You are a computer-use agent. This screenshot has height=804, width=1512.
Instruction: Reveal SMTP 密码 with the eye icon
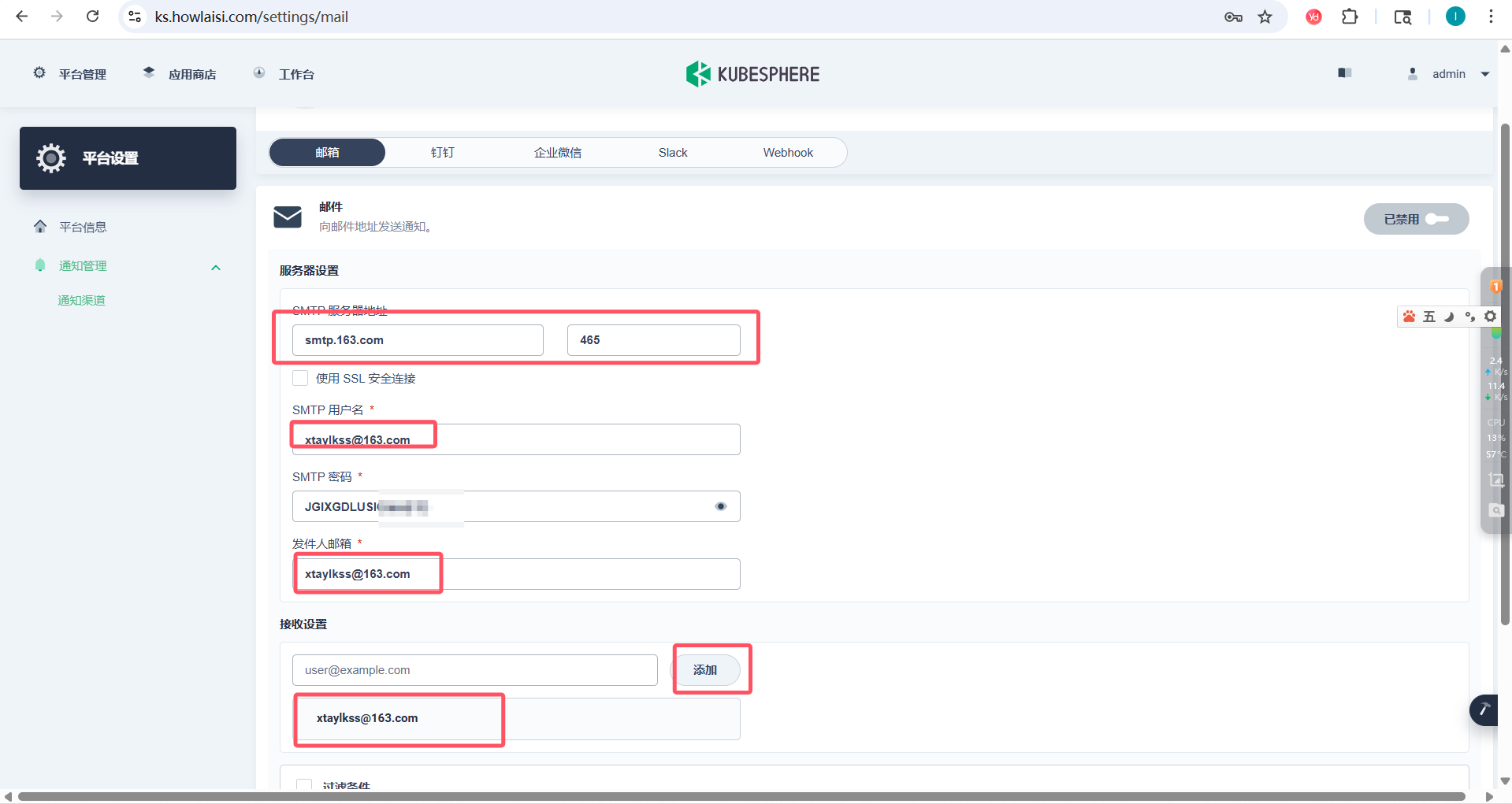click(x=719, y=506)
